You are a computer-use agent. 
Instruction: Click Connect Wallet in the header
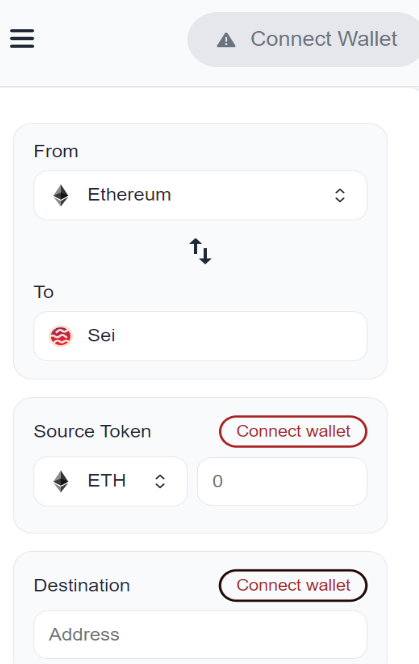tap(304, 39)
